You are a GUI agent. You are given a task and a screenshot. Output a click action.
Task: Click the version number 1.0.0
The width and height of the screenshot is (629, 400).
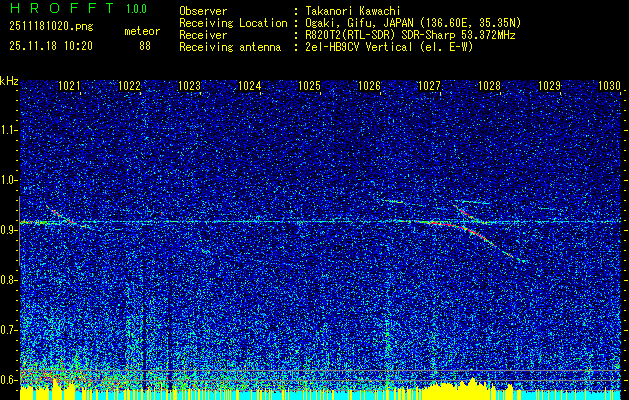pyautogui.click(x=136, y=9)
